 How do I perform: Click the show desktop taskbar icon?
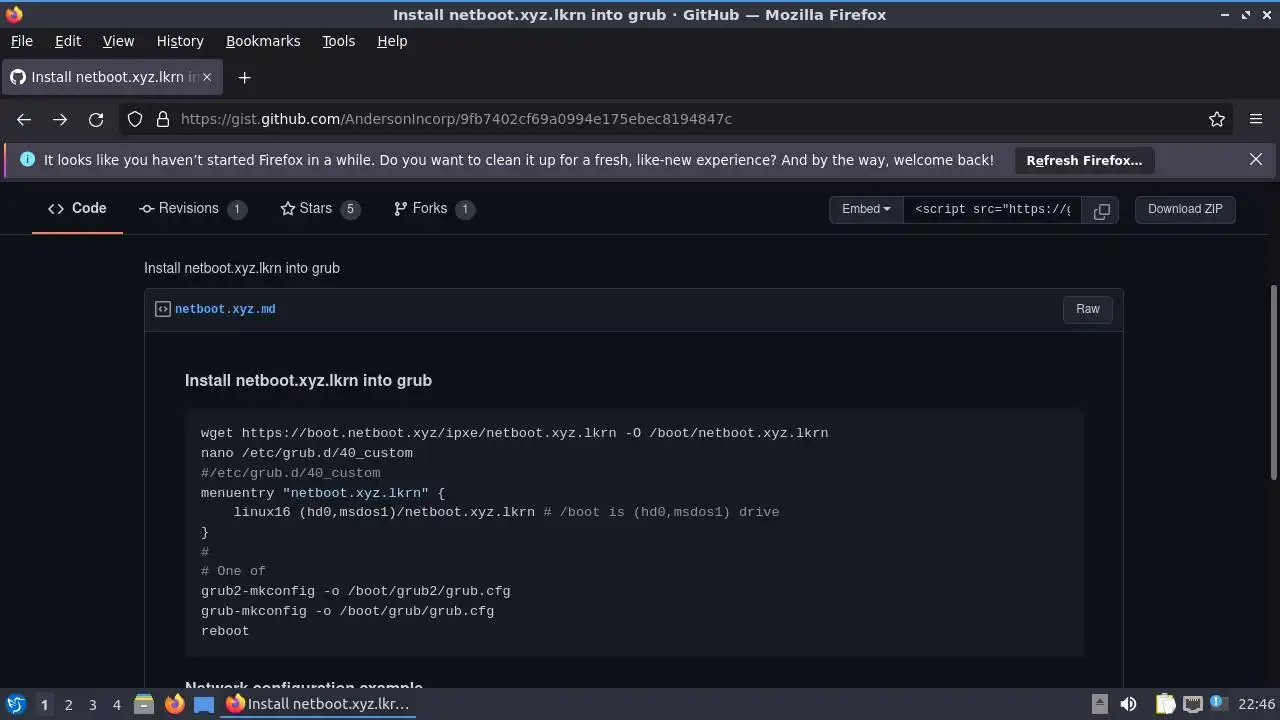pyautogui.click(x=204, y=704)
